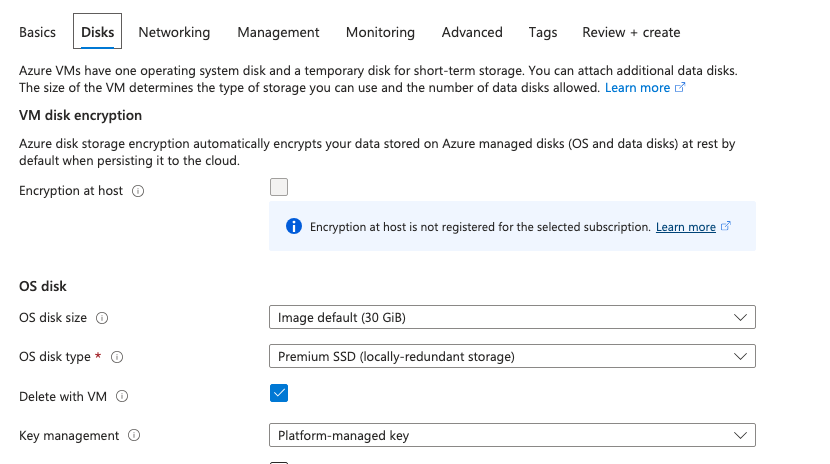Expand the OS disk type dropdown
Viewport: 830px width, 464px height.
(512, 357)
